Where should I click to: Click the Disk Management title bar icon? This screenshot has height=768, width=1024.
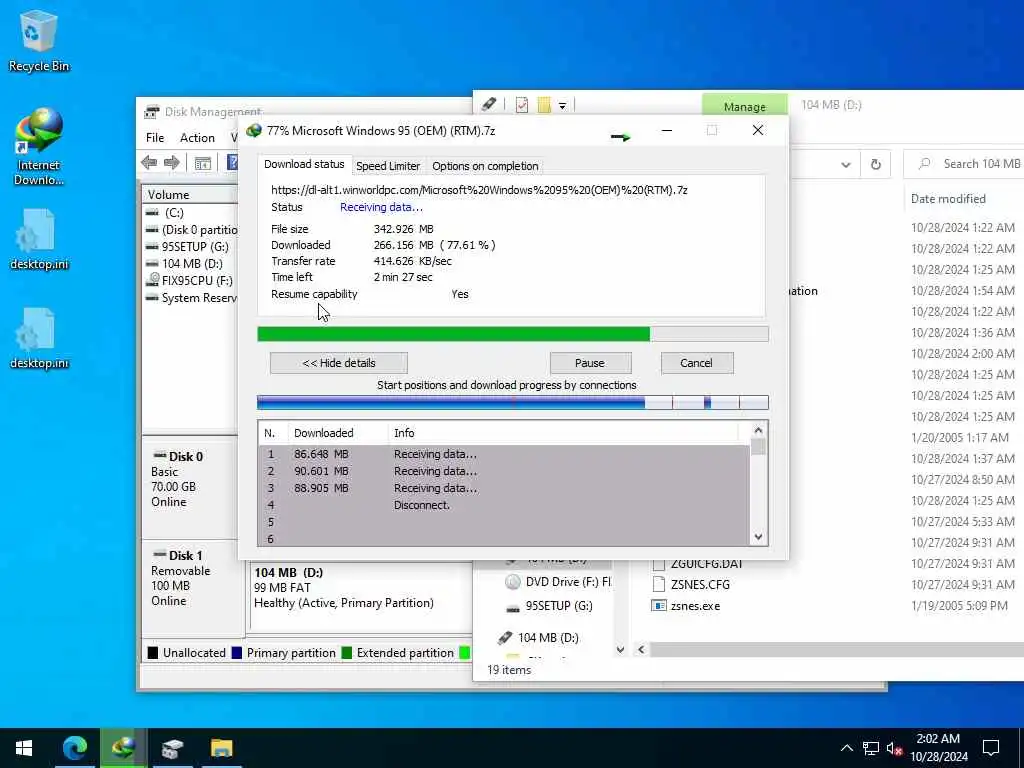click(x=152, y=112)
